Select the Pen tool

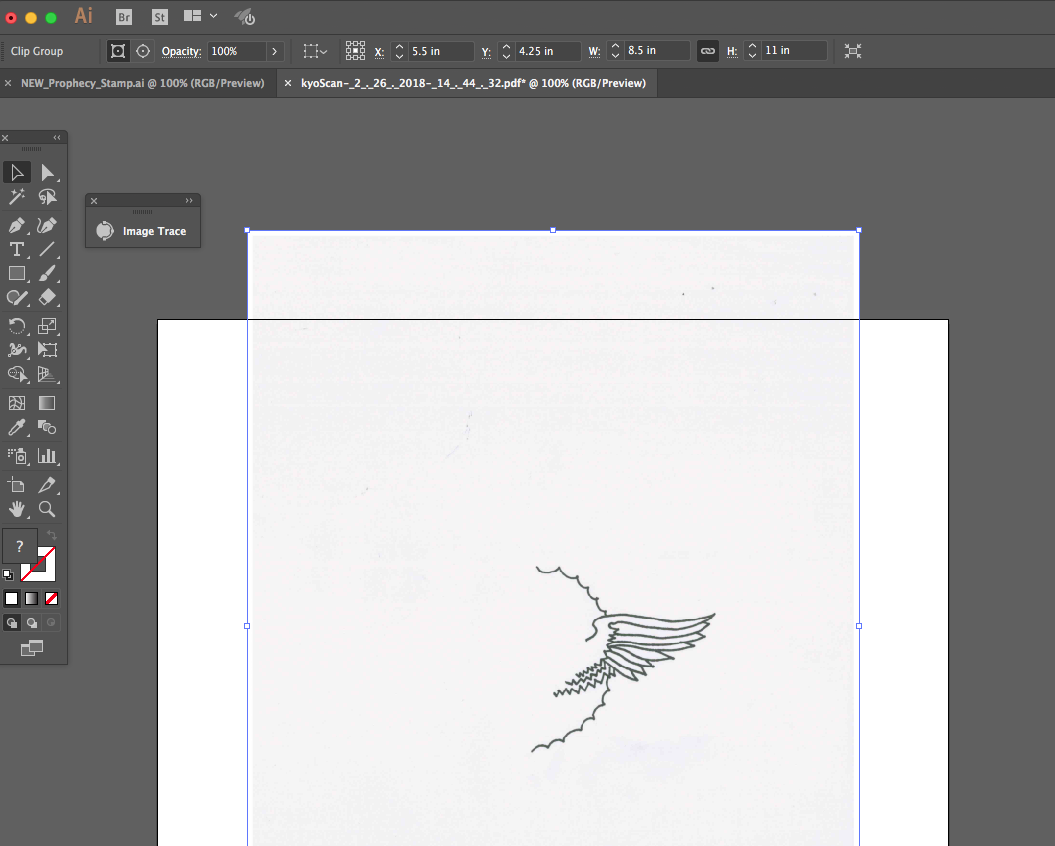16,225
